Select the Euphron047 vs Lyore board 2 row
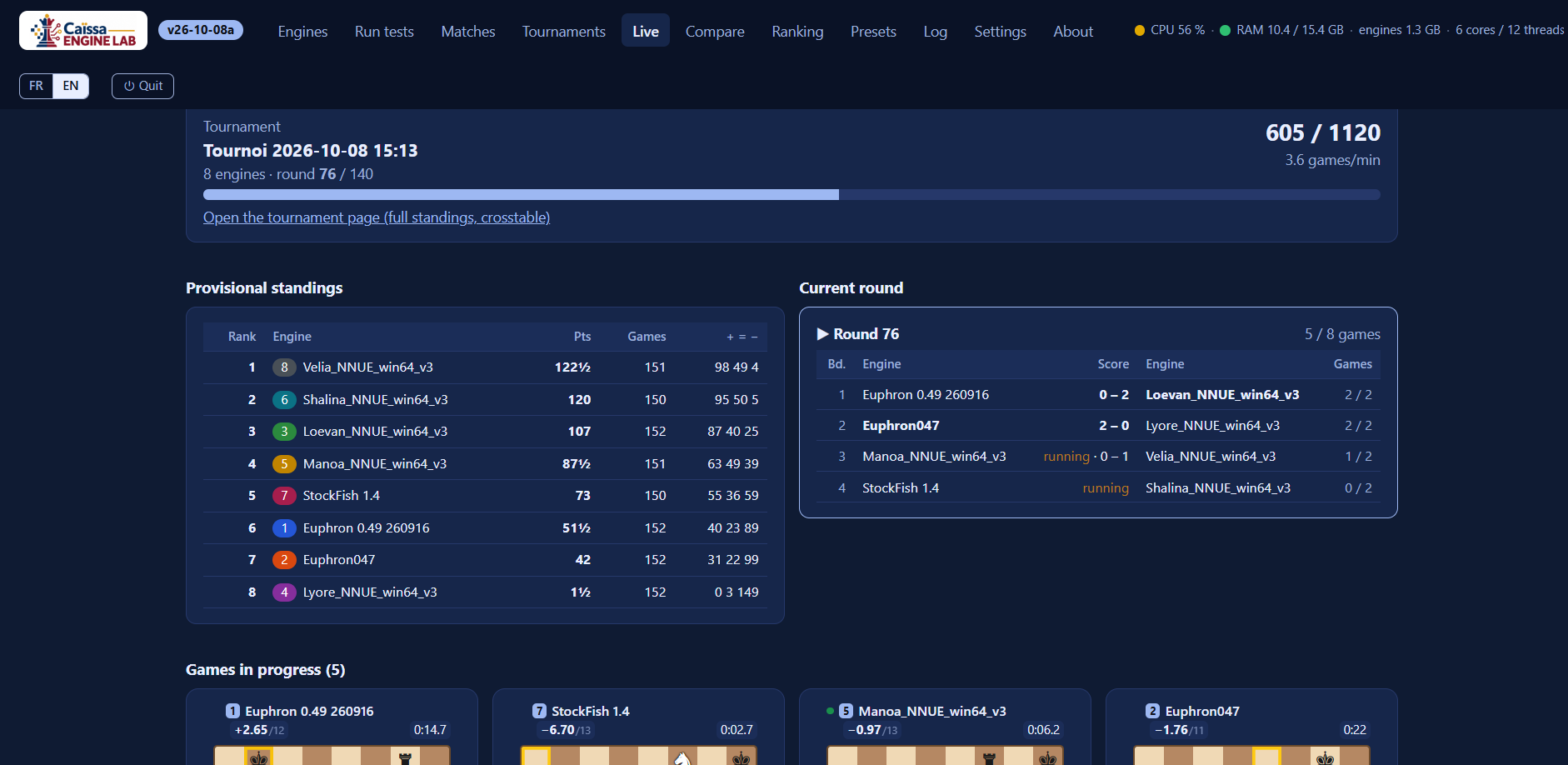Image resolution: width=1568 pixels, height=765 pixels. tap(1098, 426)
